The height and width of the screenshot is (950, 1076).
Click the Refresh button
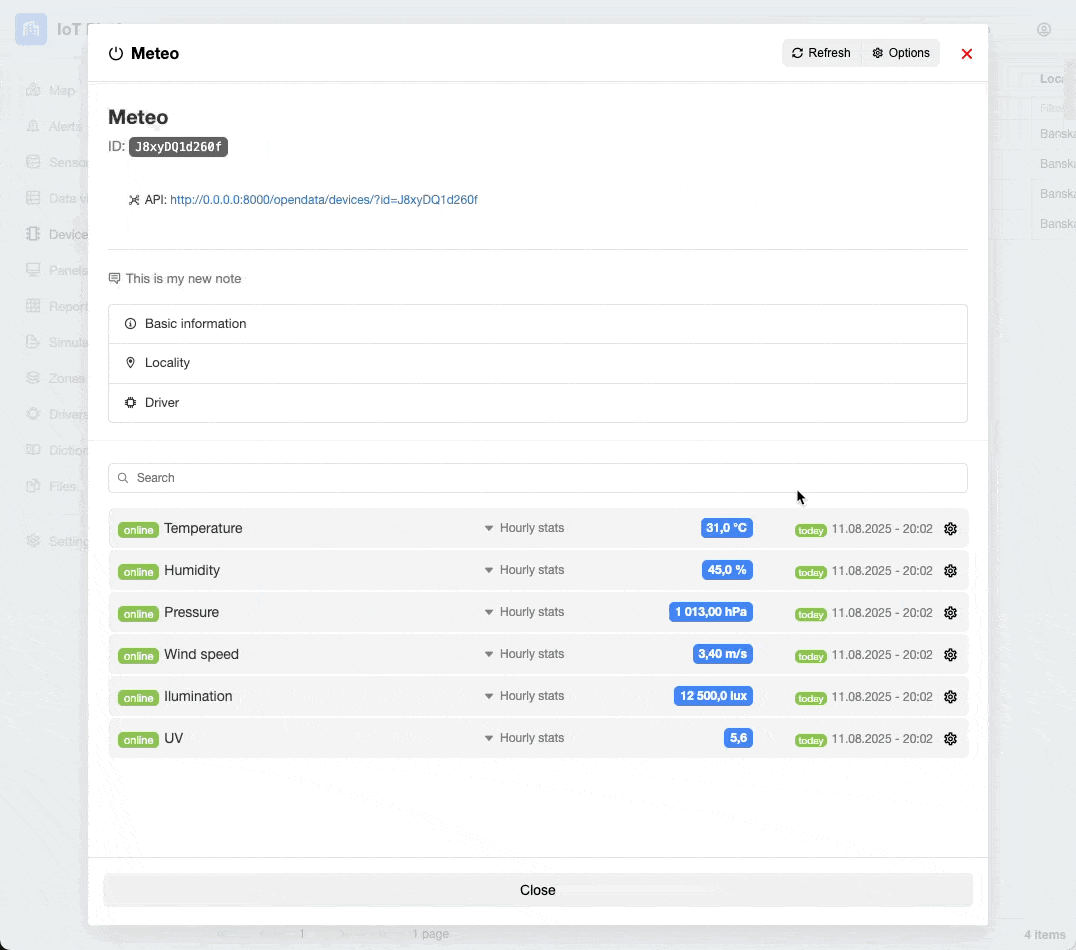821,53
